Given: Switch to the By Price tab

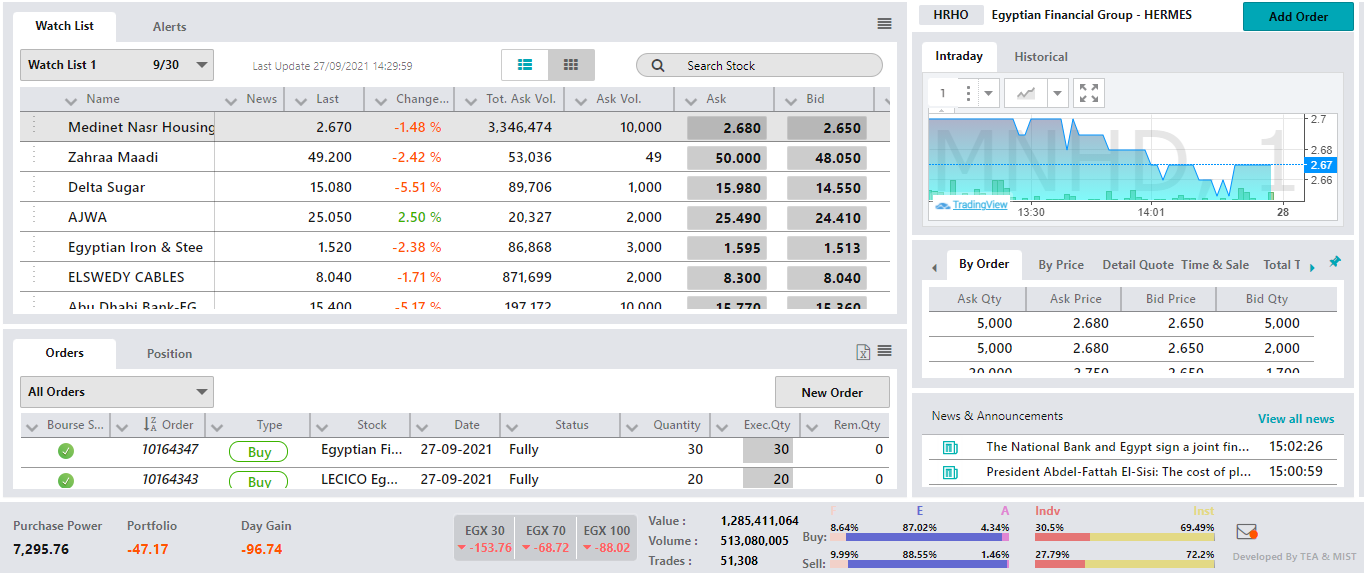Looking at the screenshot, I should [x=1061, y=265].
